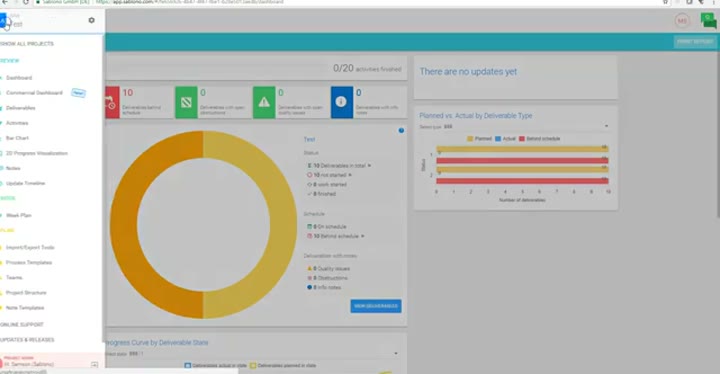
Task: Click the 'New' badge beside Commercial Dashboard
Action: tap(79, 93)
